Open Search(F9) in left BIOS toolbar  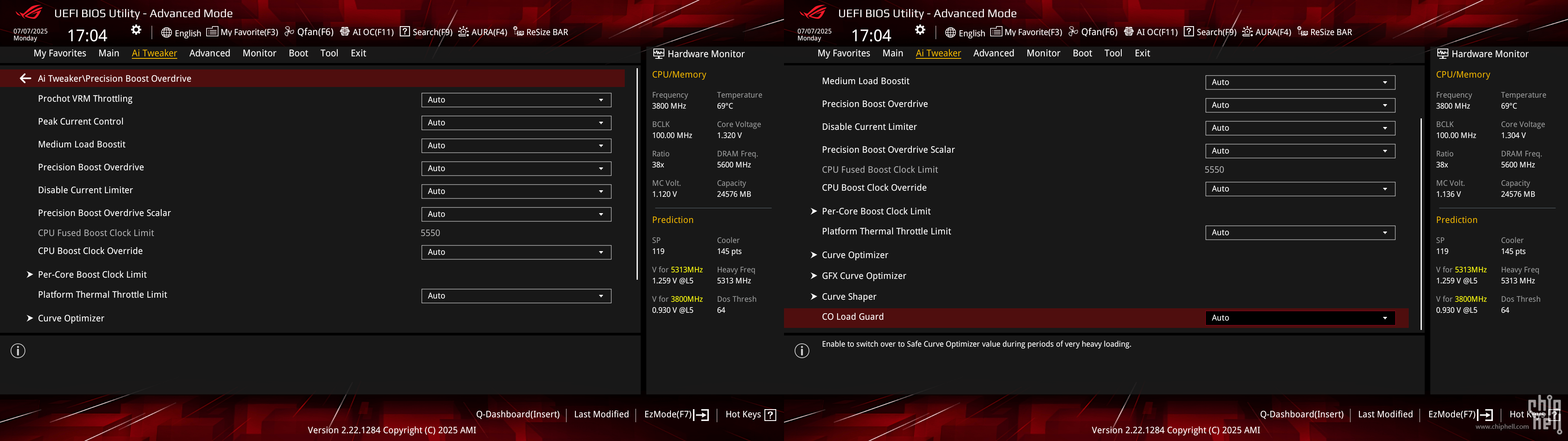point(426,32)
